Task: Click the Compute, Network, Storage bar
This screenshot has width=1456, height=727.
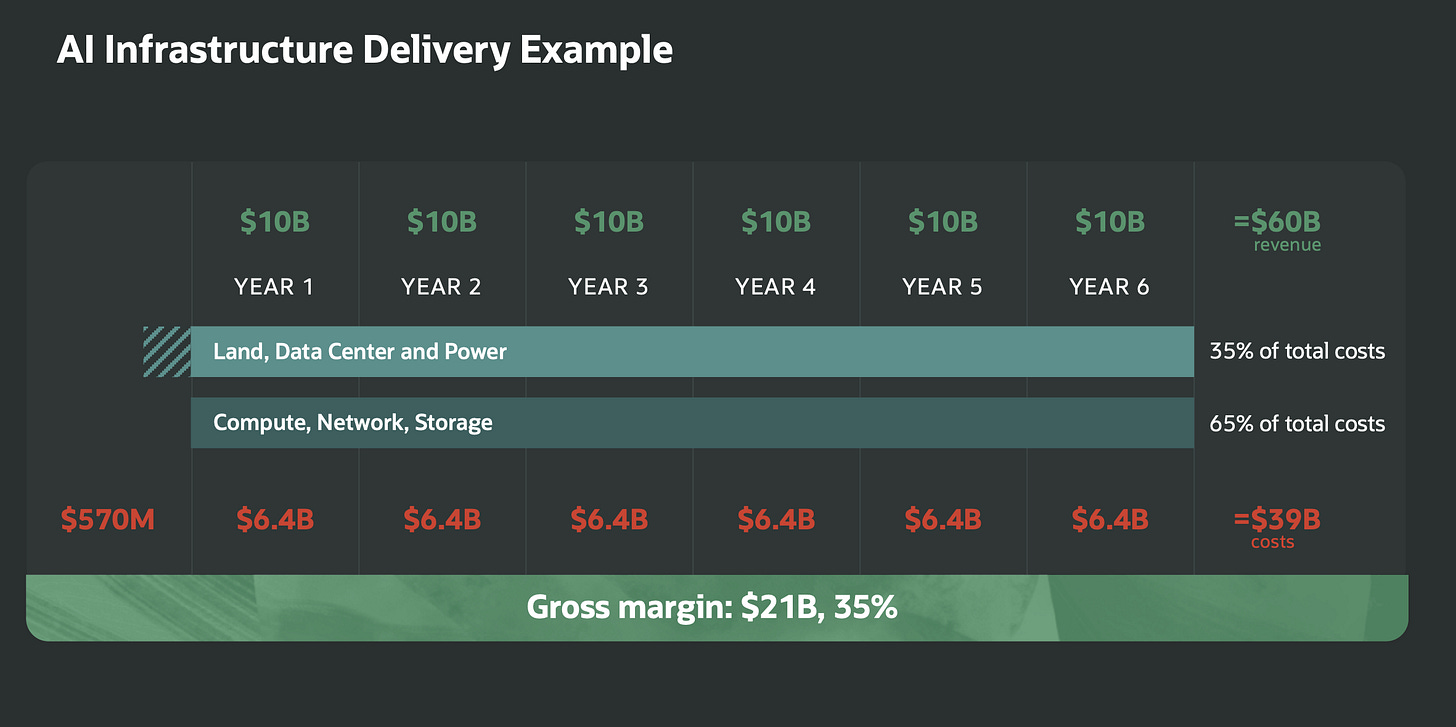Action: pyautogui.click(x=692, y=422)
